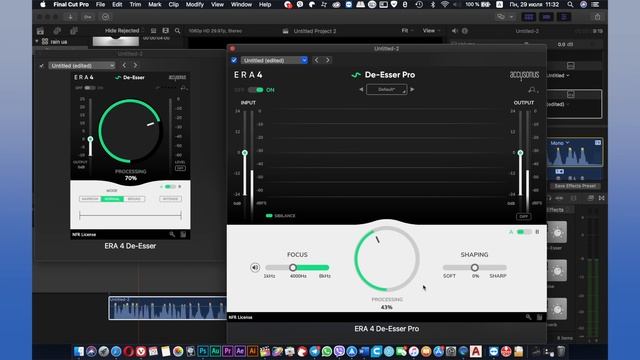This screenshot has width=640, height=360.
Task: Click the audio speaker icon in inspector header
Action: point(455,31)
